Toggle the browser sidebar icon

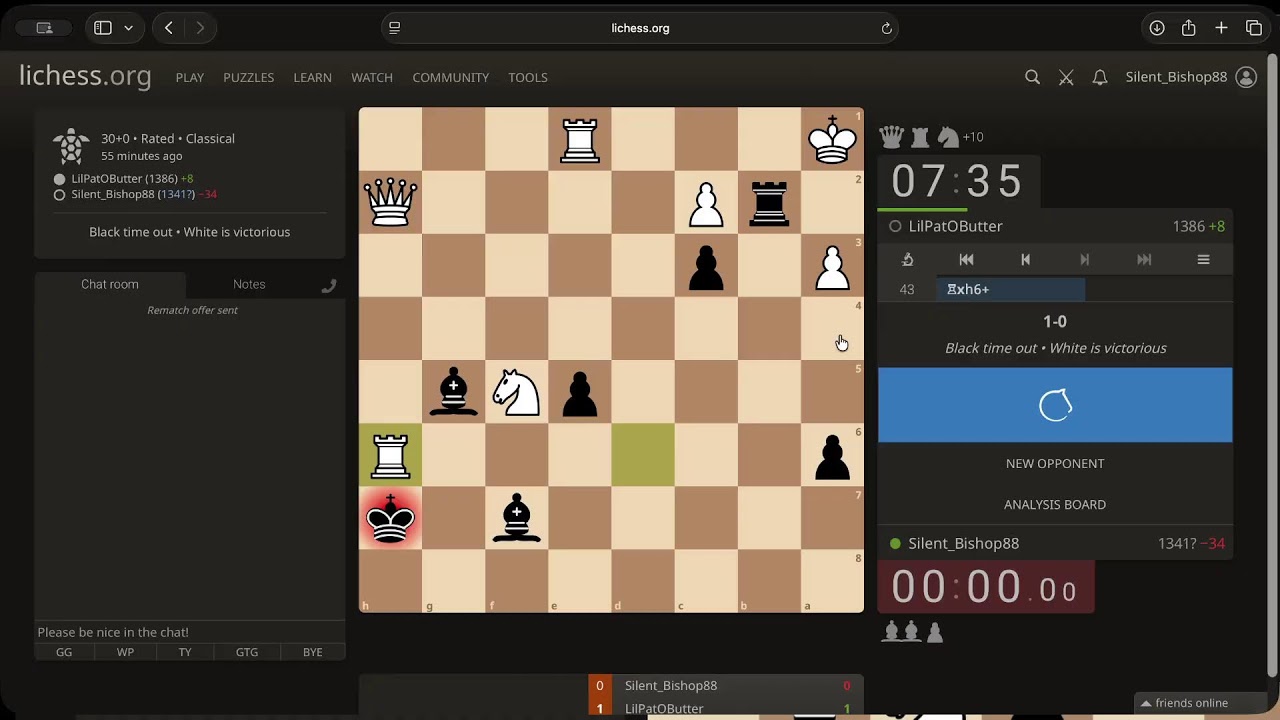click(x=102, y=28)
